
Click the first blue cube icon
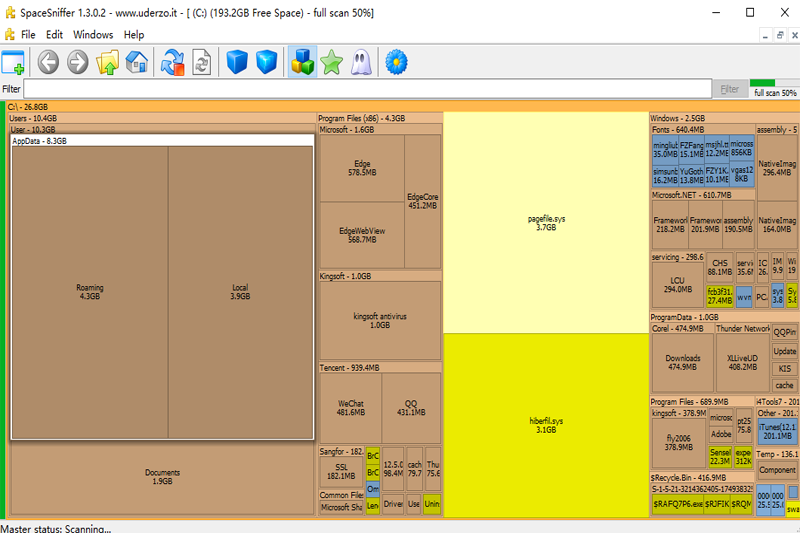coord(236,62)
